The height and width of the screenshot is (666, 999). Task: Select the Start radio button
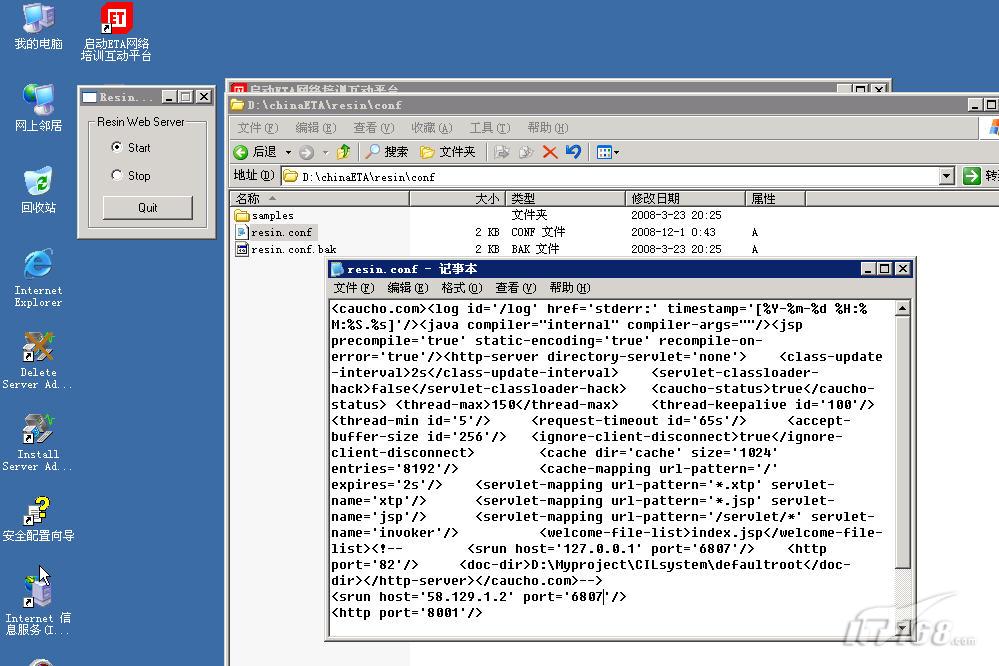pos(117,148)
